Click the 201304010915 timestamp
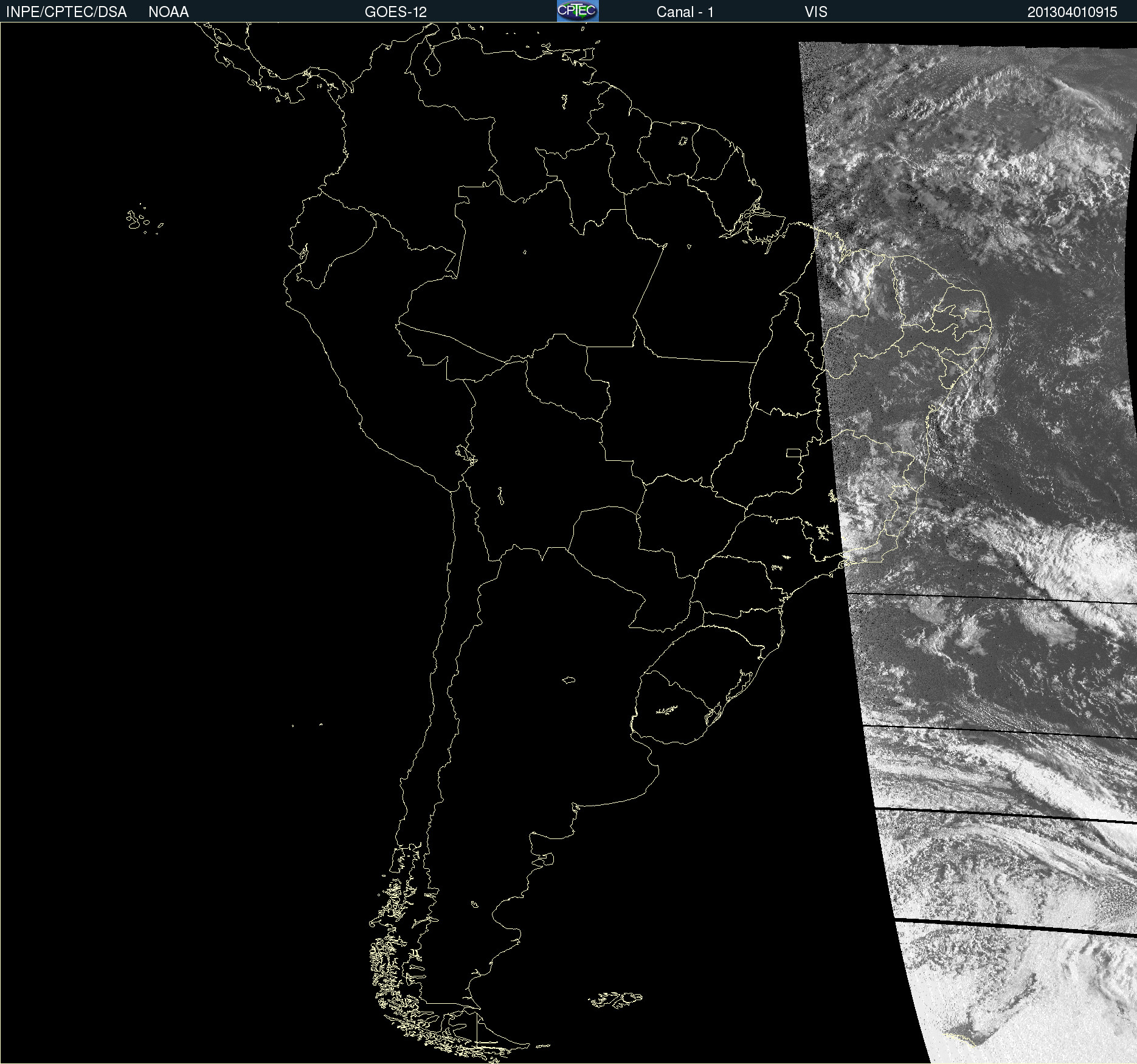The width and height of the screenshot is (1137, 1064). [x=1072, y=12]
